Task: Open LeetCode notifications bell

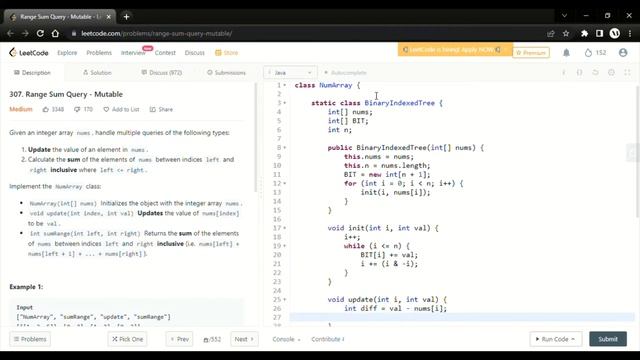Action: (566, 53)
